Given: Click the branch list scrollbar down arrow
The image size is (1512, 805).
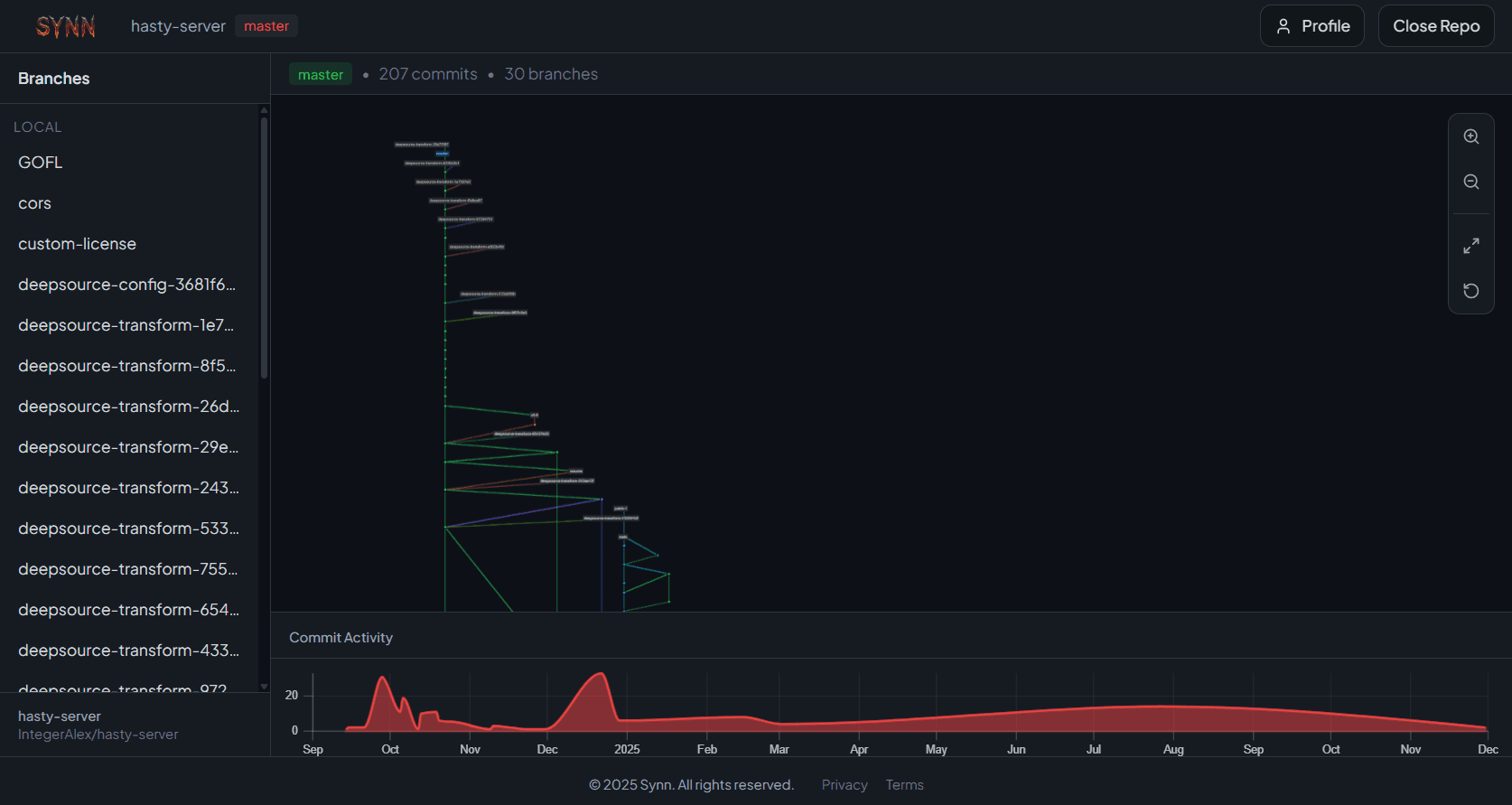Looking at the screenshot, I should [x=264, y=687].
